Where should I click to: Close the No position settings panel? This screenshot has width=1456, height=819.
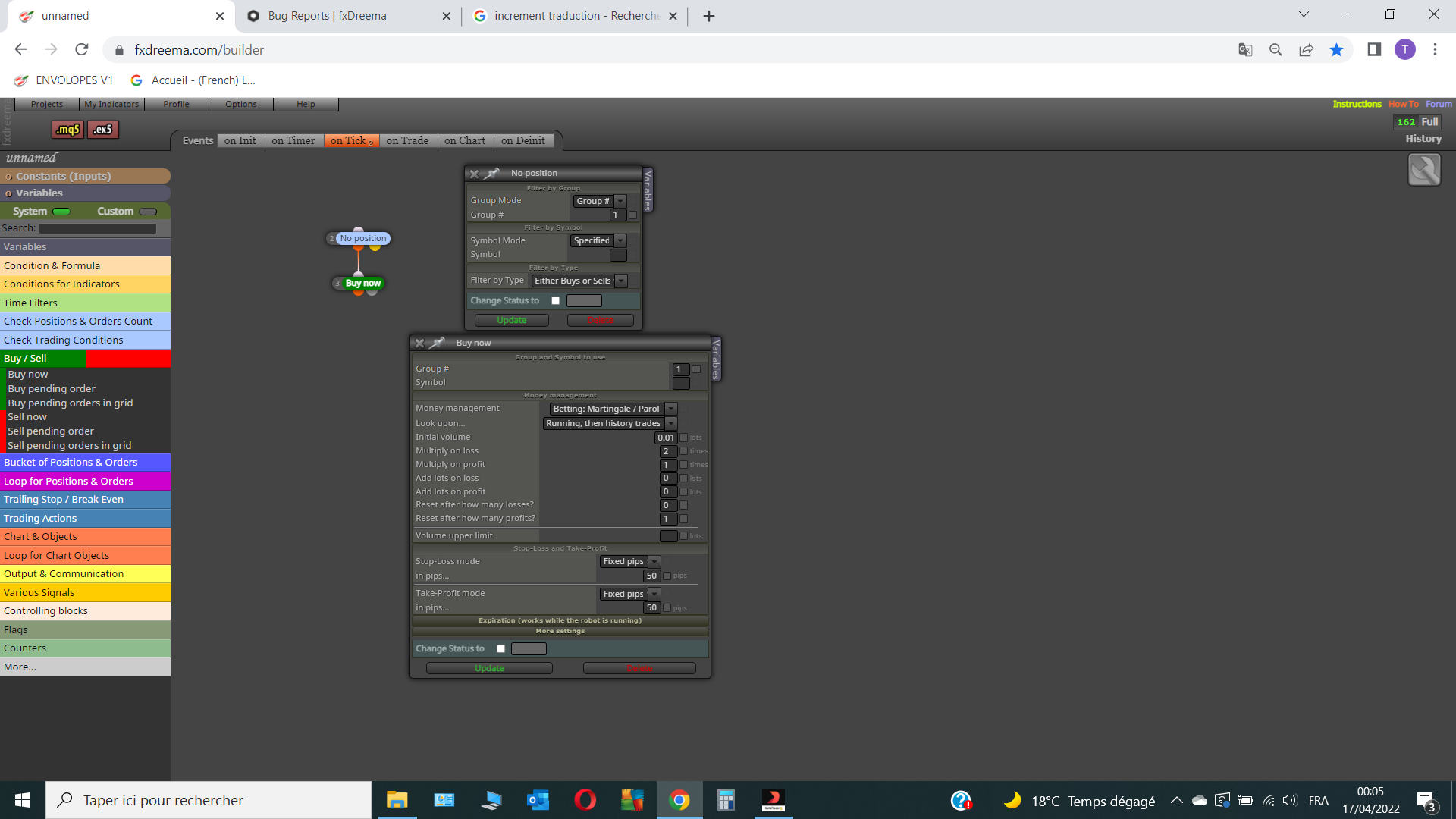point(474,174)
